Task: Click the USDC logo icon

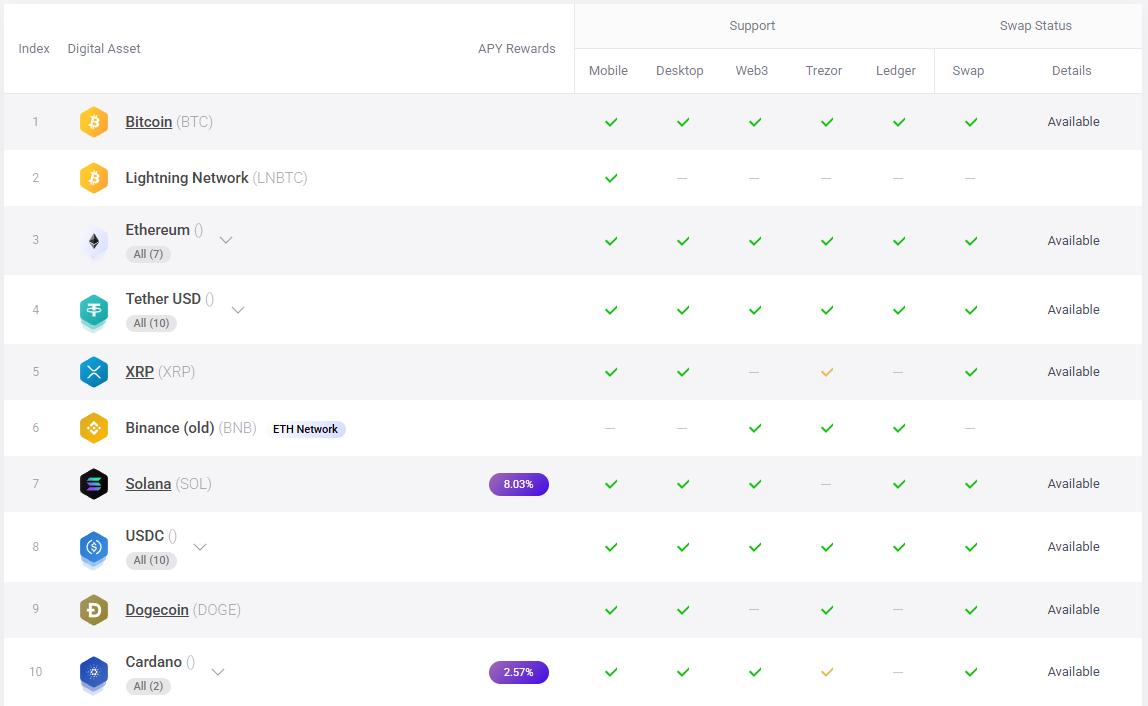Action: click(x=94, y=549)
